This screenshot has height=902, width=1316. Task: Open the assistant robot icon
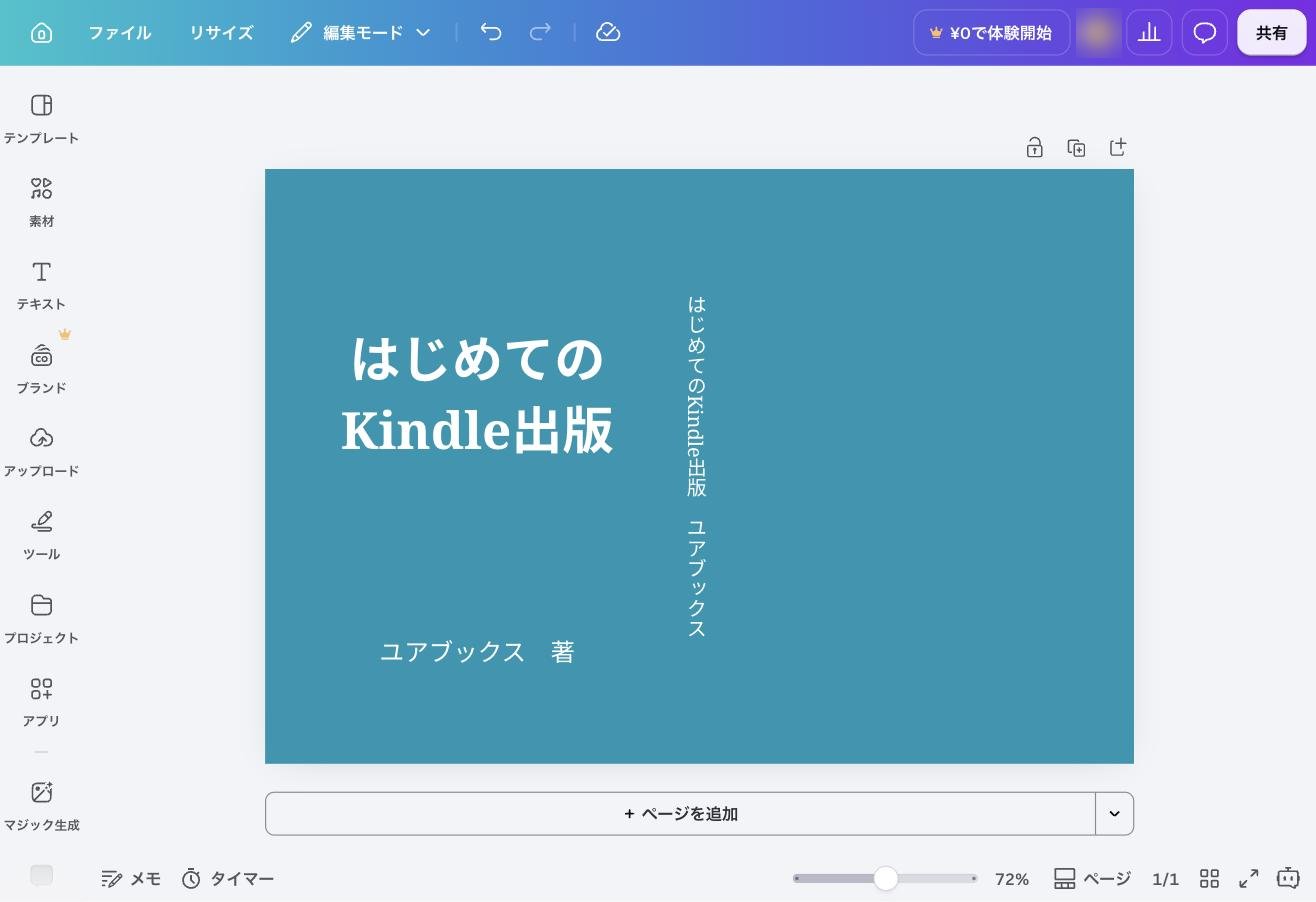[x=1288, y=878]
